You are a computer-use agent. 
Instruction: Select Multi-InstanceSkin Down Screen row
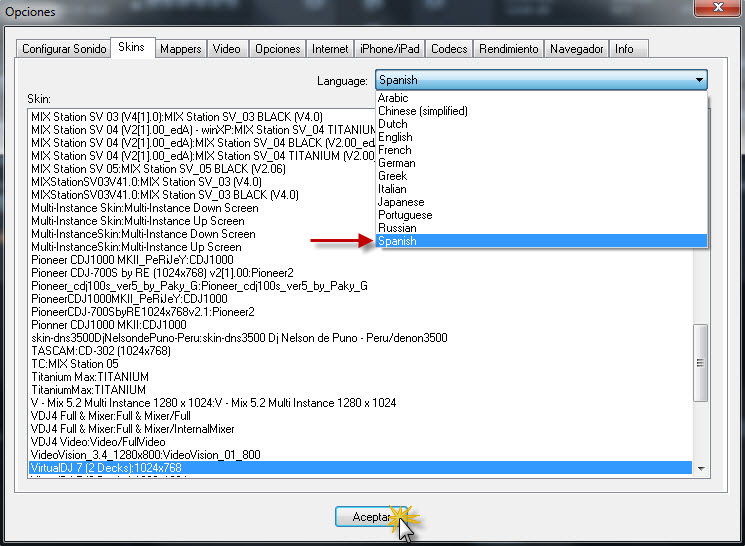tap(202, 234)
